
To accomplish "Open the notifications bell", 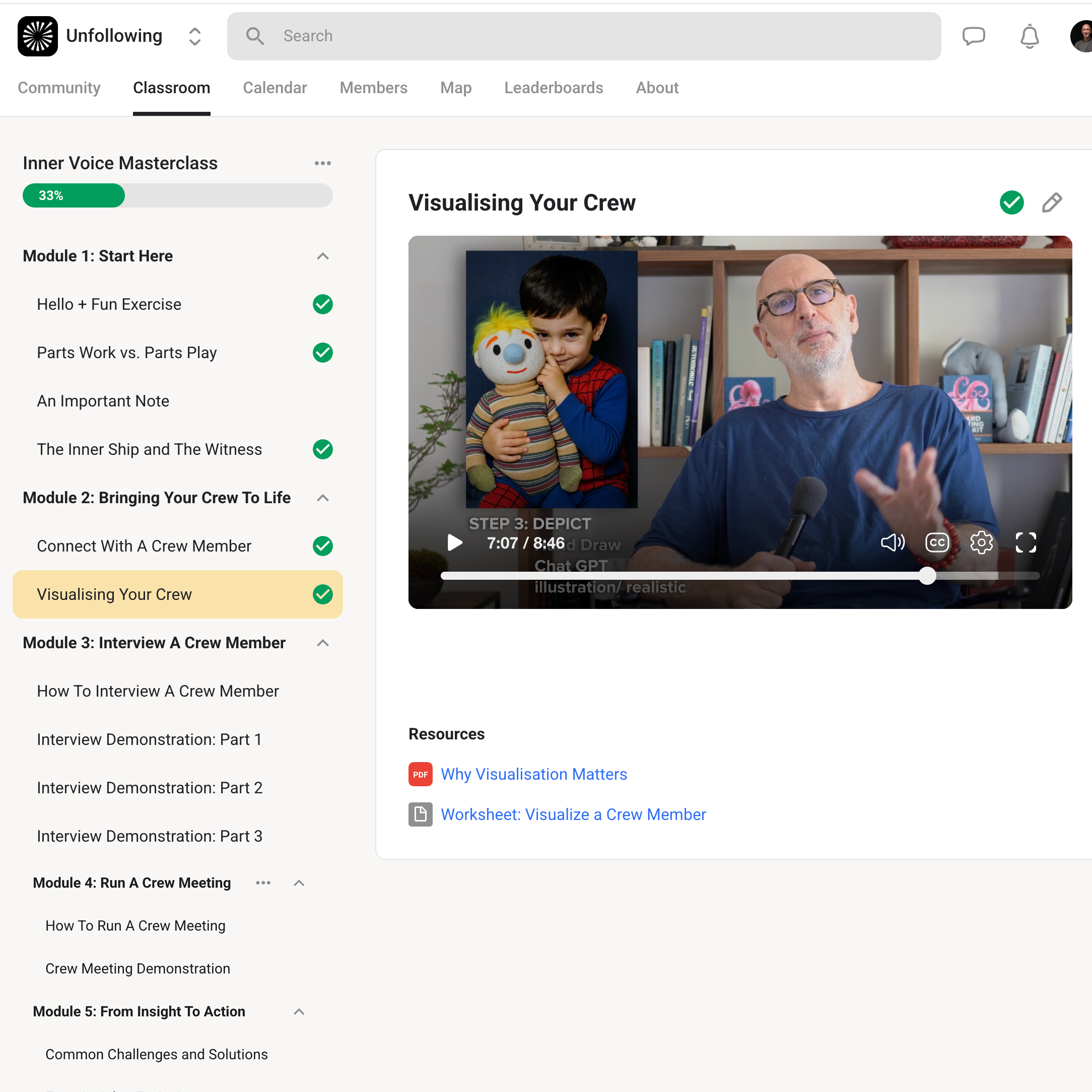I will [1029, 36].
